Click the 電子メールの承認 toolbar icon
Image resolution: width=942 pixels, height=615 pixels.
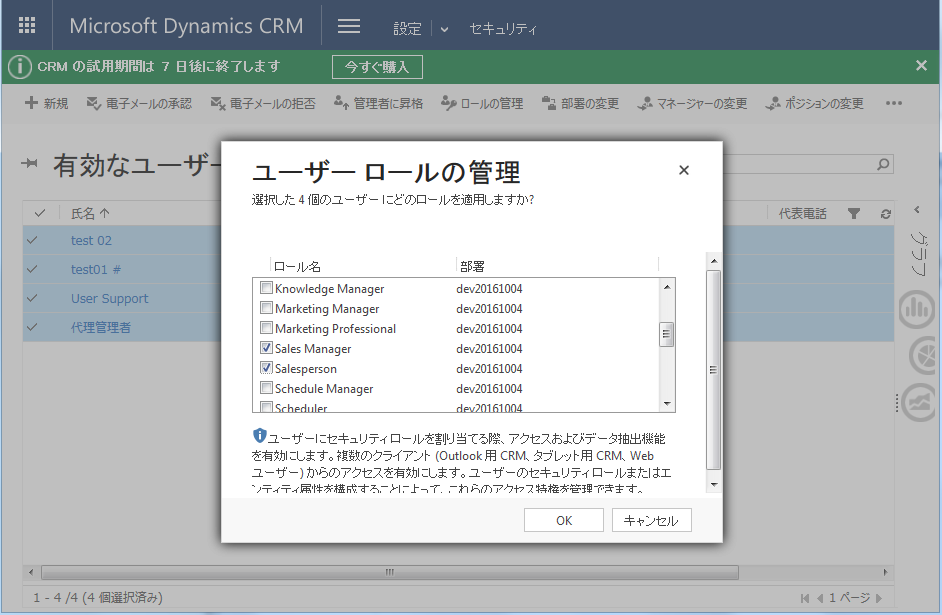(94, 103)
